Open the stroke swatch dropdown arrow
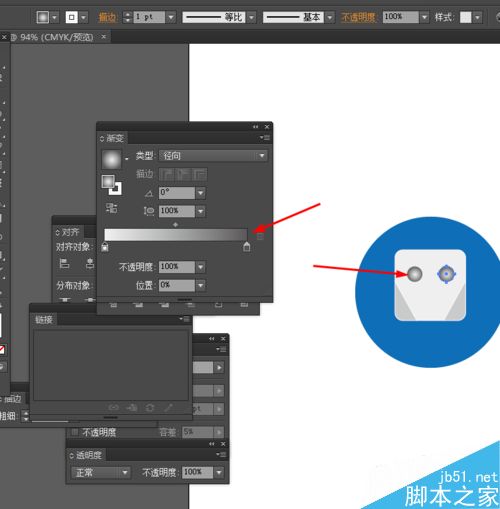 [84, 17]
